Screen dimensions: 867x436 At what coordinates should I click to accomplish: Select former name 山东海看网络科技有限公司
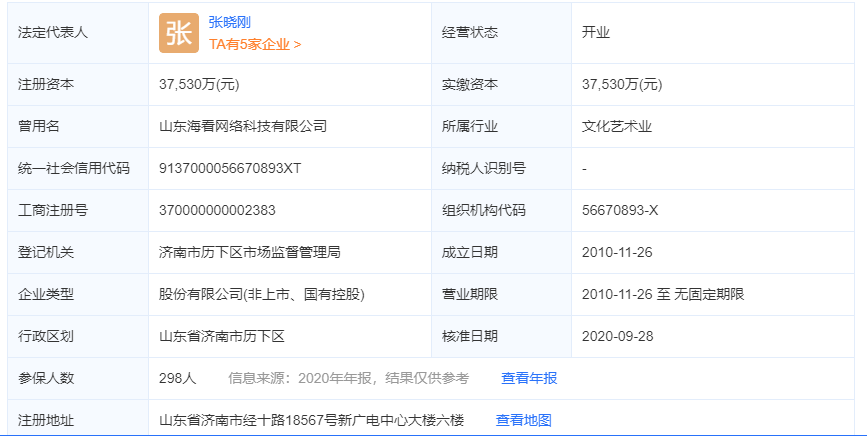click(243, 126)
